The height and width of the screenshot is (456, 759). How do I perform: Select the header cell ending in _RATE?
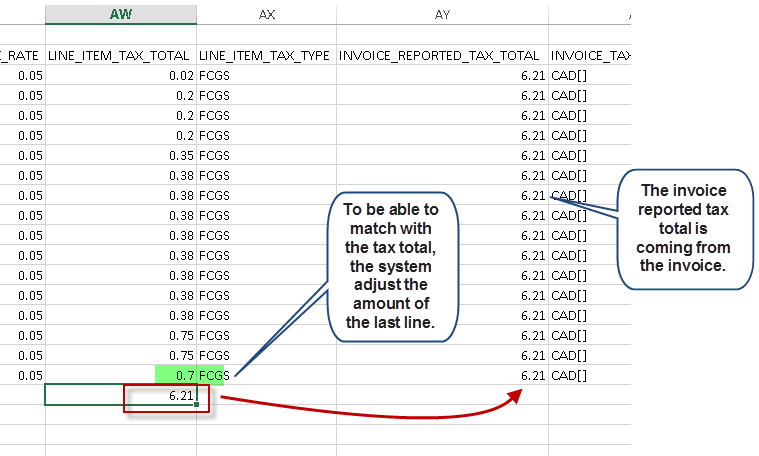click(22, 56)
